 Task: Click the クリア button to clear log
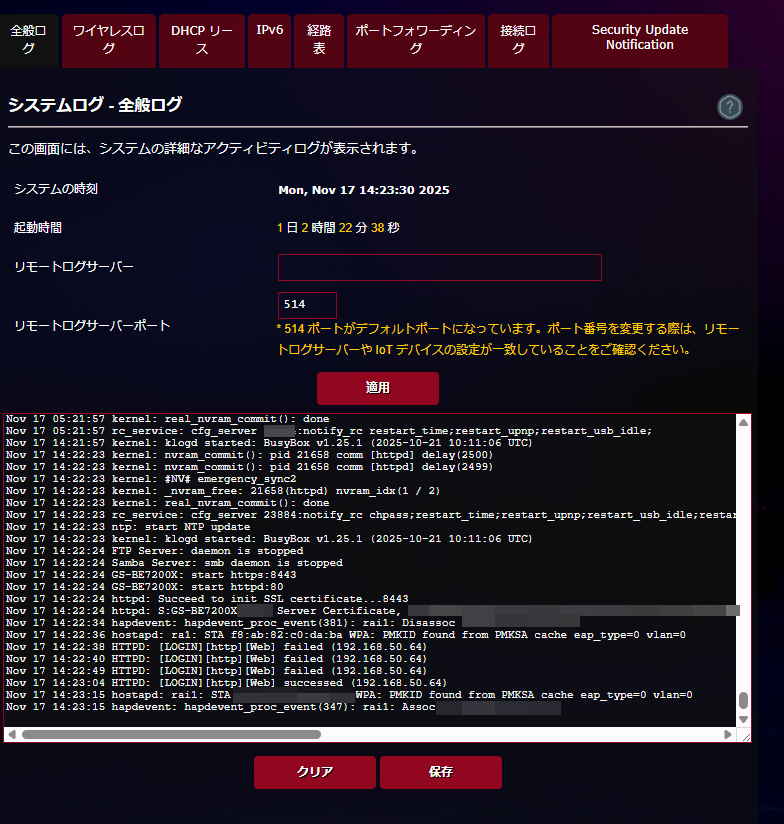(314, 772)
